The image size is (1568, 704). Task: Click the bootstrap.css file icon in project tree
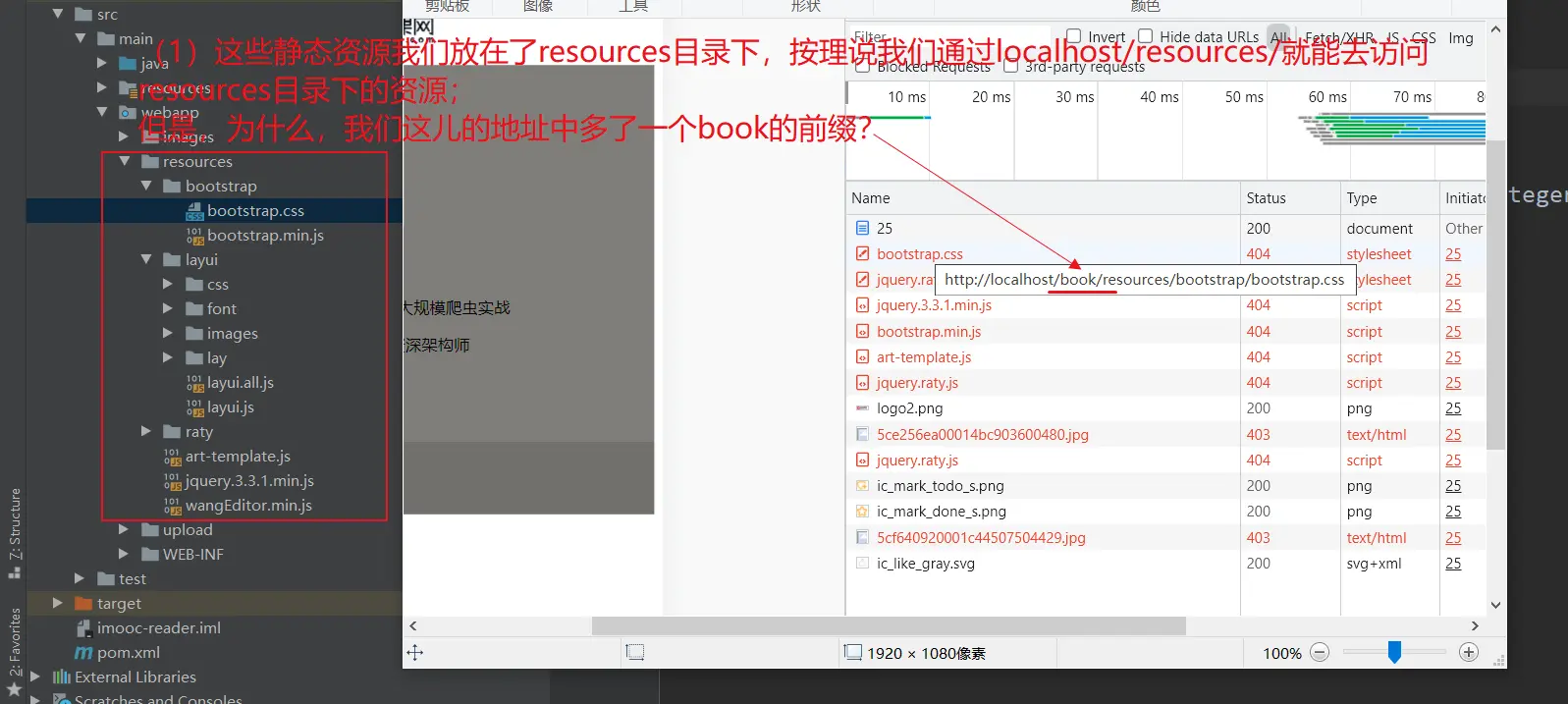(194, 210)
